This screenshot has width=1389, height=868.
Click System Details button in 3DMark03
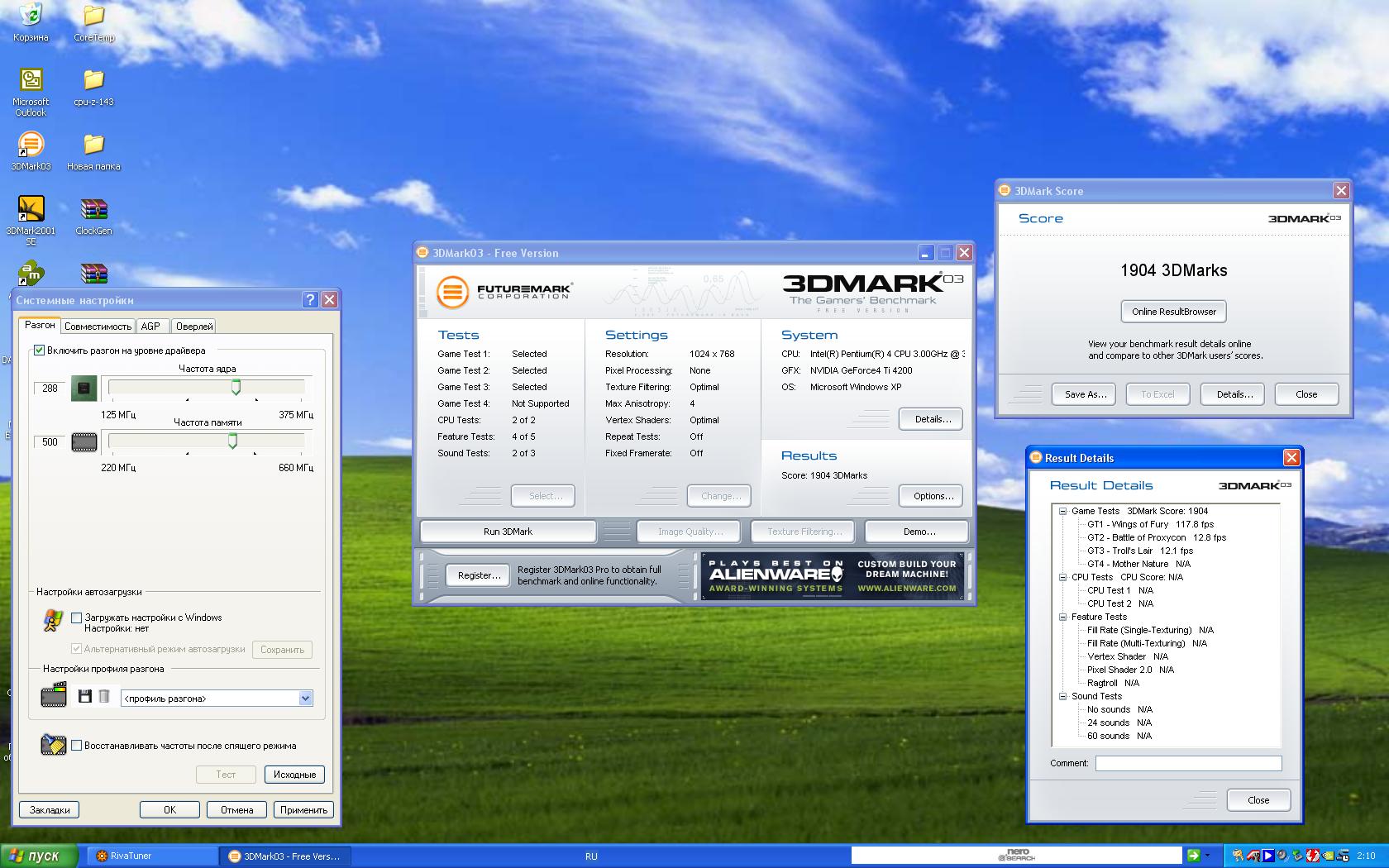pos(933,419)
